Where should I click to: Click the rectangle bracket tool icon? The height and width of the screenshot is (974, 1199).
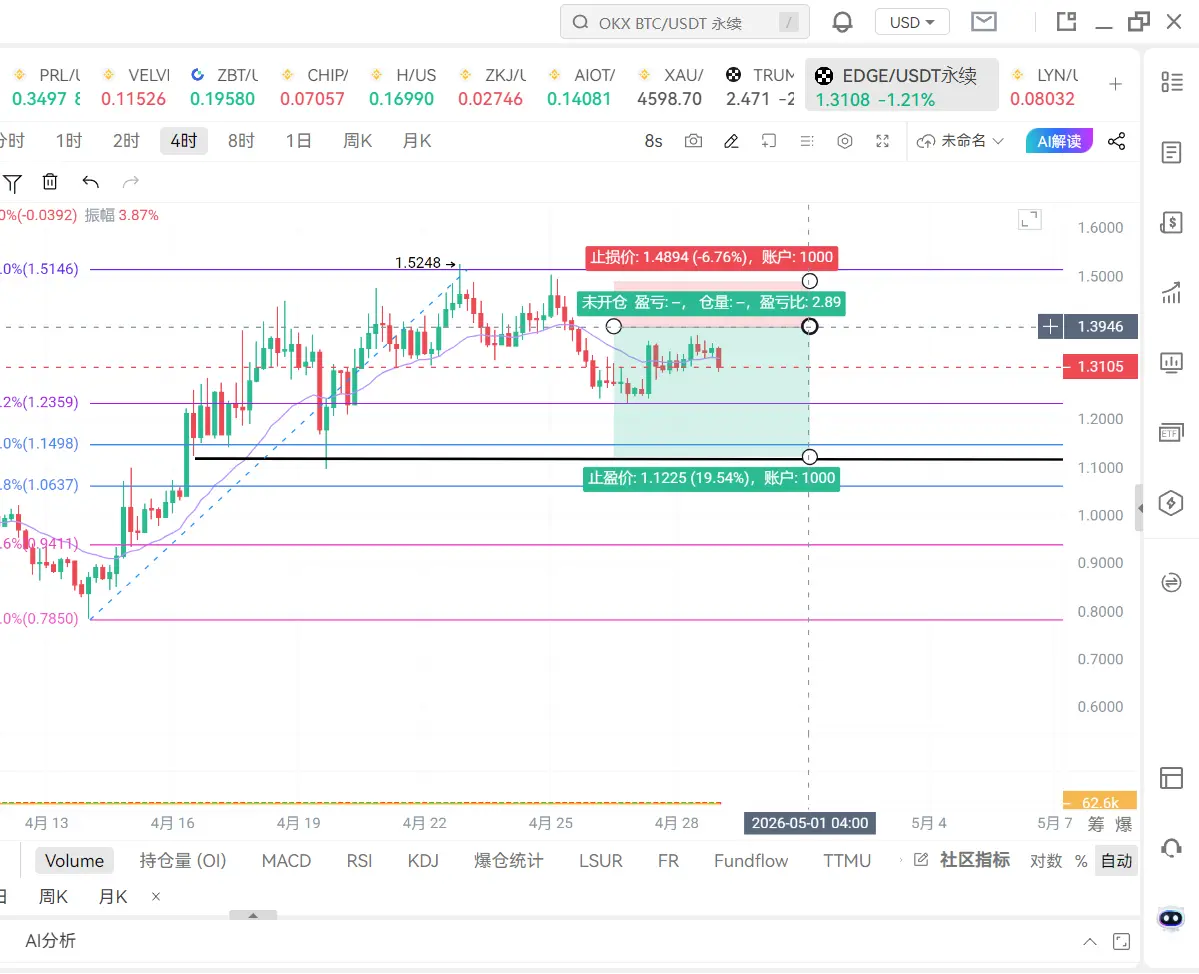tap(768, 141)
